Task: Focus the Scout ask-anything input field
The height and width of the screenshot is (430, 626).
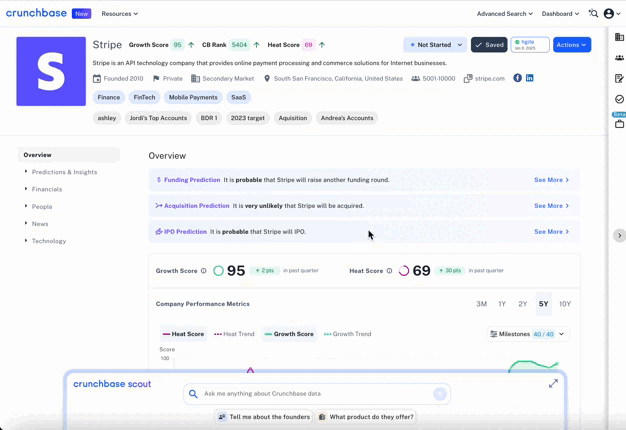Action: (x=317, y=394)
